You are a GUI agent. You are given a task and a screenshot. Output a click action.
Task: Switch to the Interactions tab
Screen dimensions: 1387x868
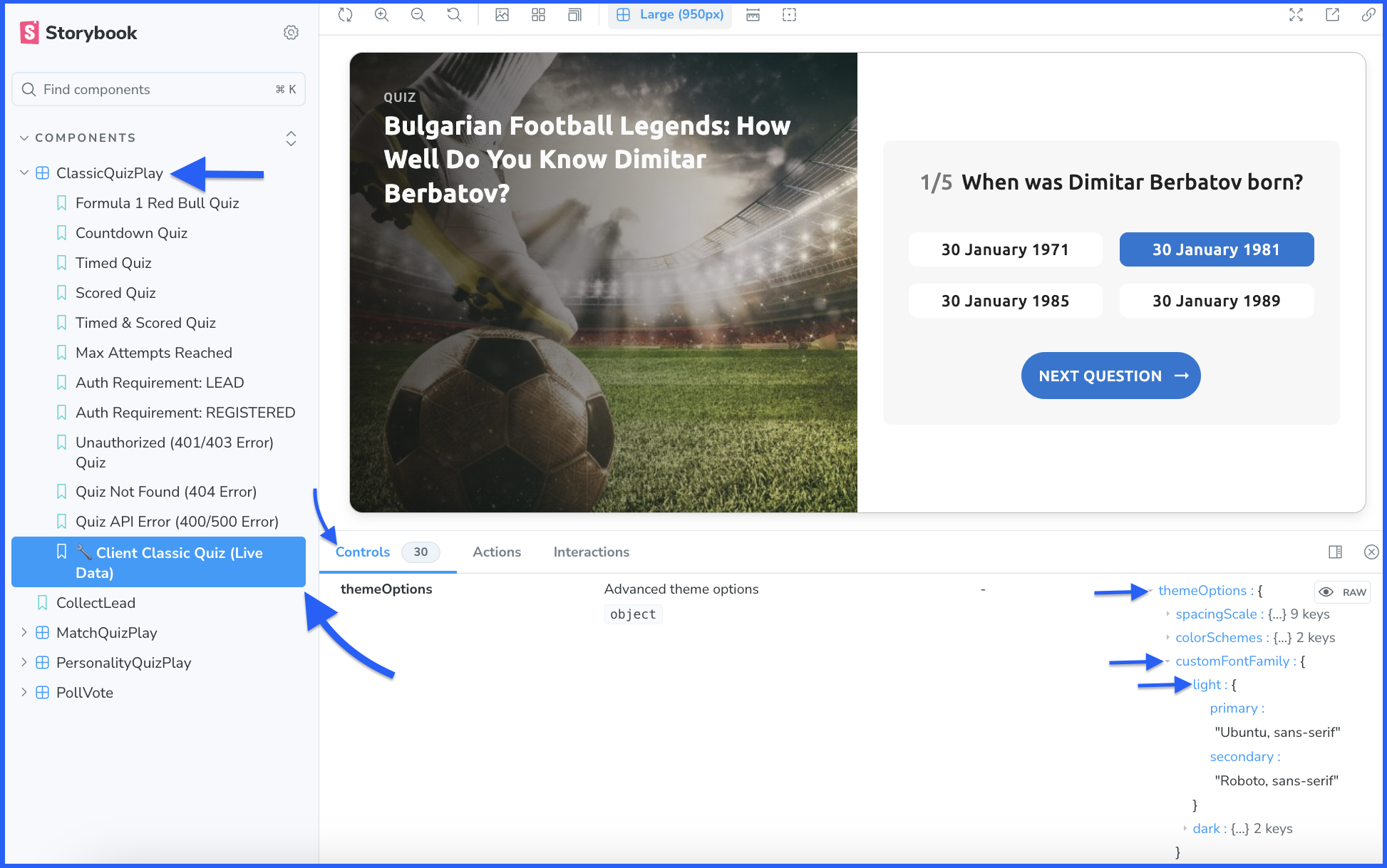click(x=591, y=552)
